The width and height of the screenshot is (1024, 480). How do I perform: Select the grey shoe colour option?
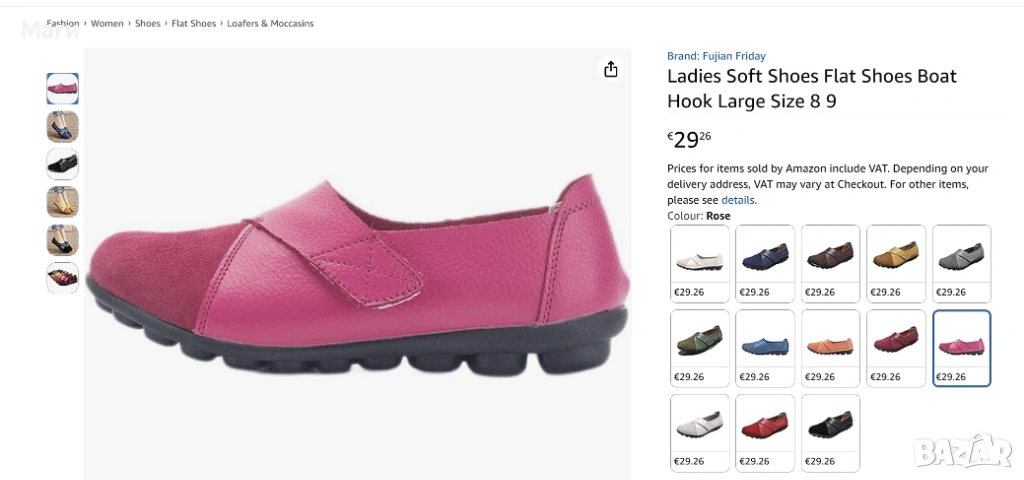pyautogui.click(x=961, y=263)
